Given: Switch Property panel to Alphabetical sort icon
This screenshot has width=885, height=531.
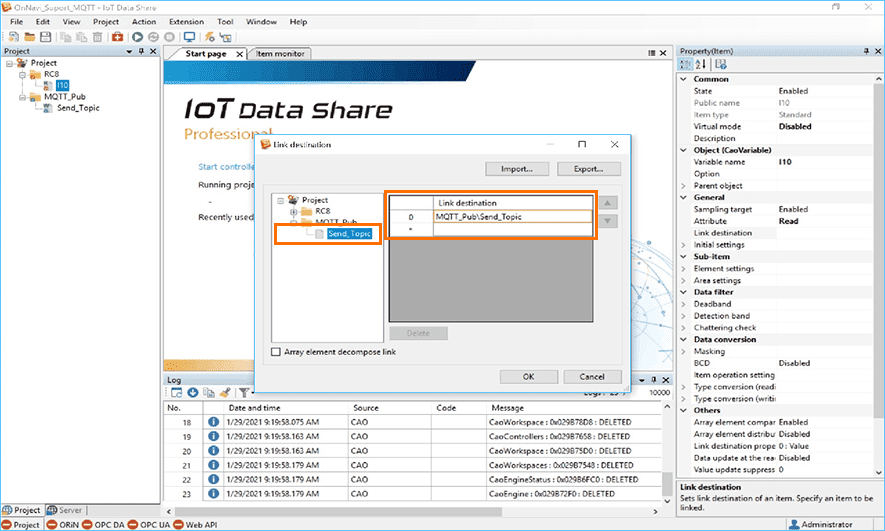Looking at the screenshot, I should click(700, 64).
